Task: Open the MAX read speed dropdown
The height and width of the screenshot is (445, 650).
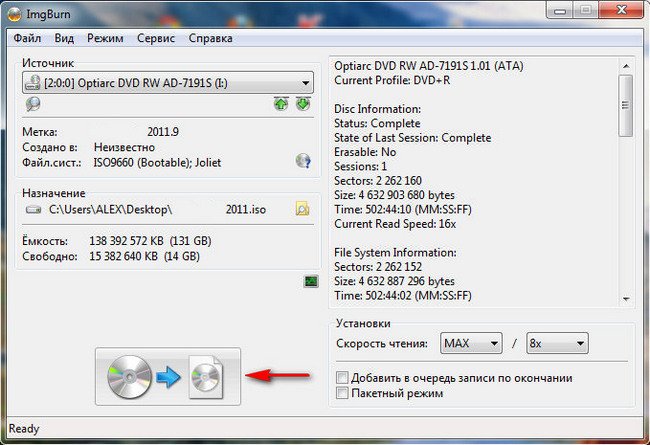Action: coord(471,343)
